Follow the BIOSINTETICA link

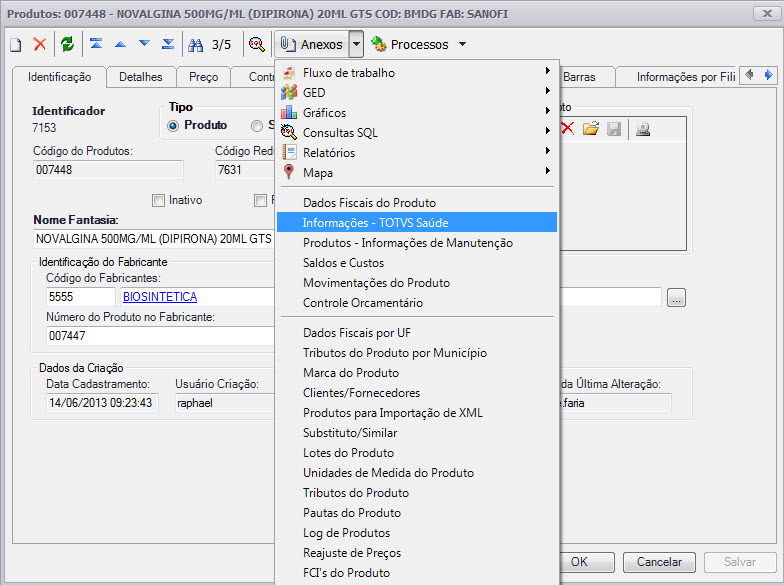160,296
